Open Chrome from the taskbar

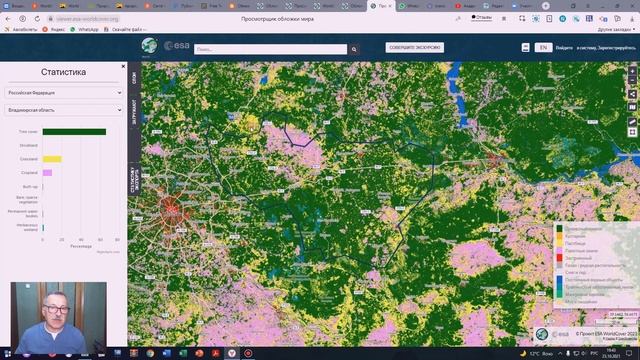coord(150,353)
